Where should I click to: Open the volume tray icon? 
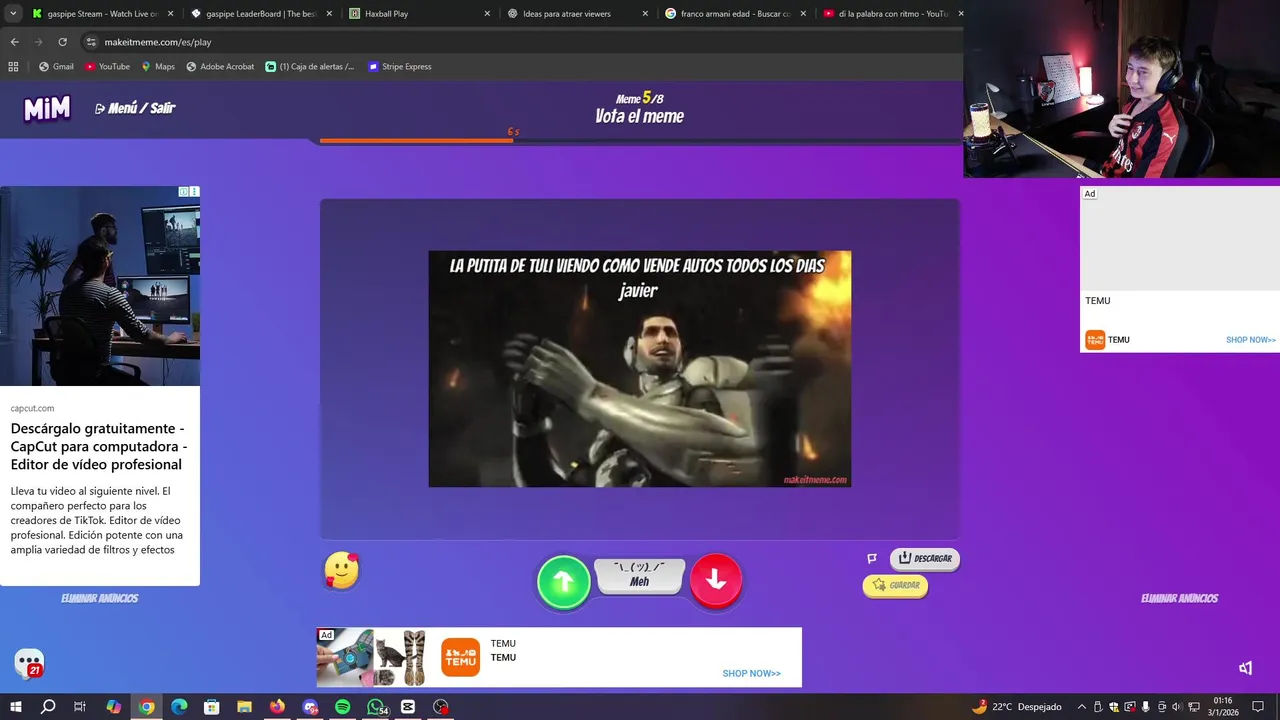(1176, 707)
